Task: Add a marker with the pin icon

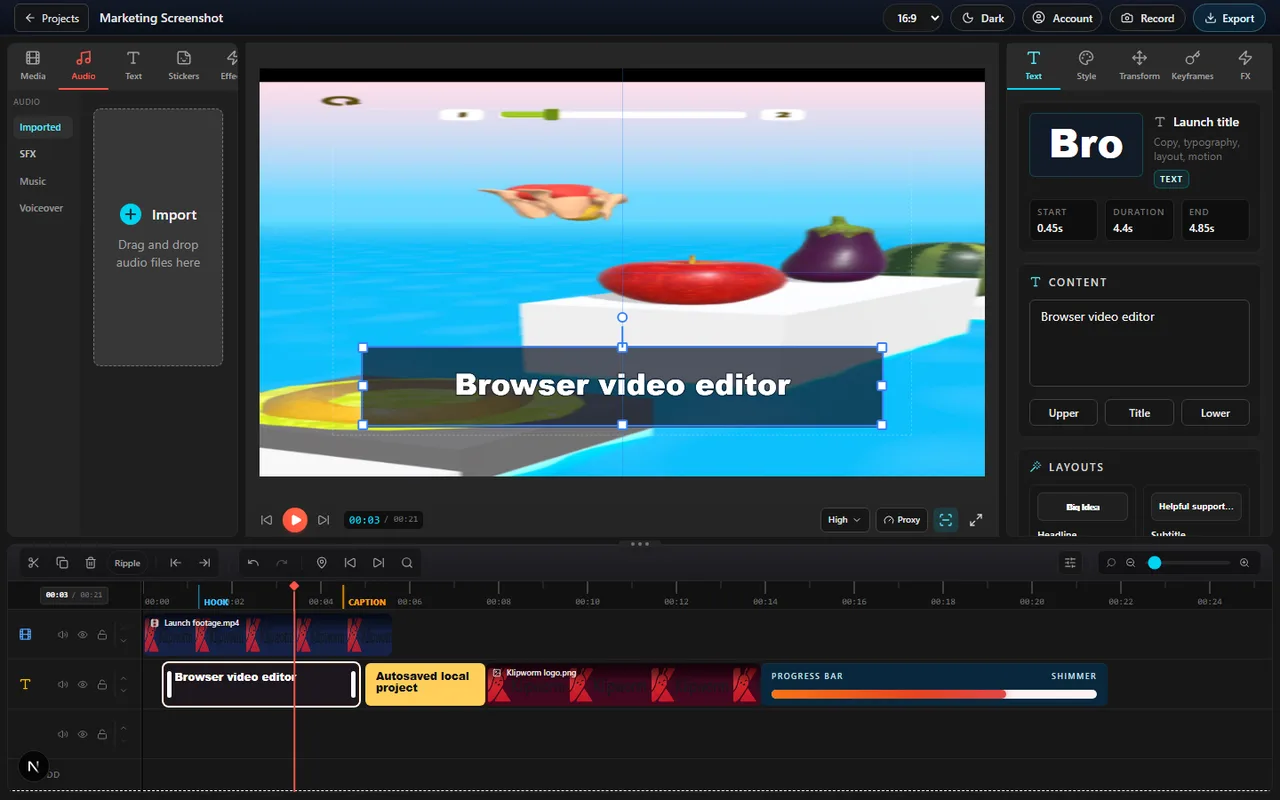Action: (x=322, y=563)
